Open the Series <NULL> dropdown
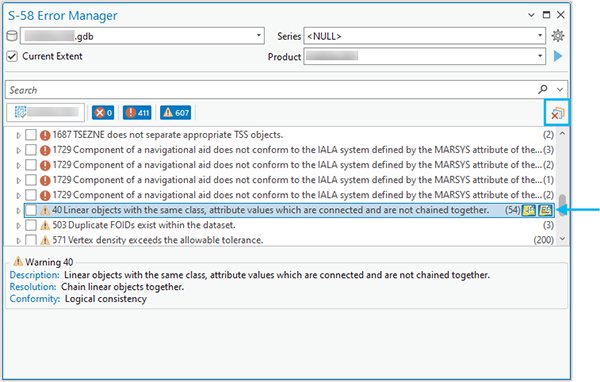The height and width of the screenshot is (382, 600). pyautogui.click(x=540, y=36)
